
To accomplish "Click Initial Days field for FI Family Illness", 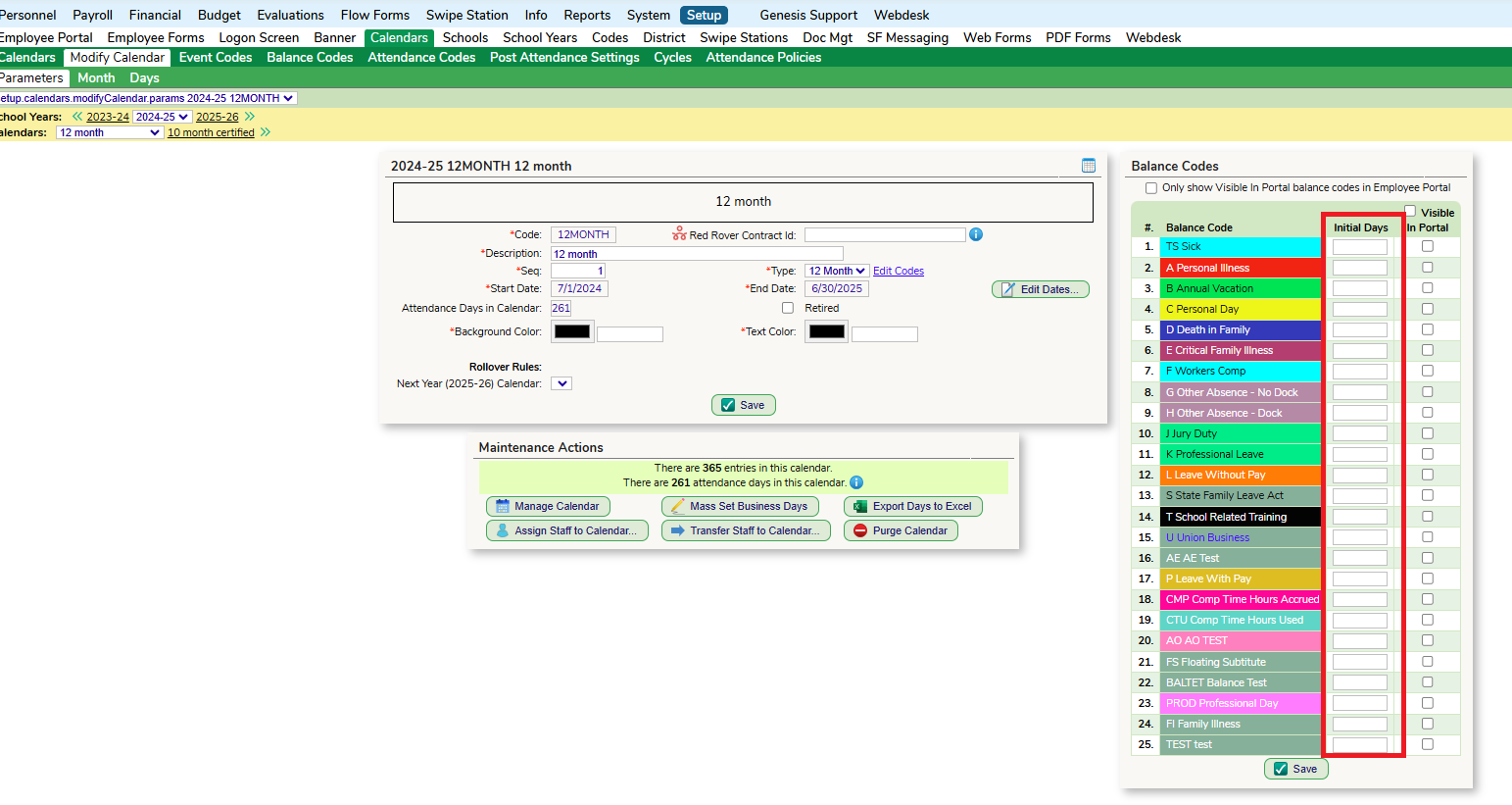I will (x=1360, y=724).
